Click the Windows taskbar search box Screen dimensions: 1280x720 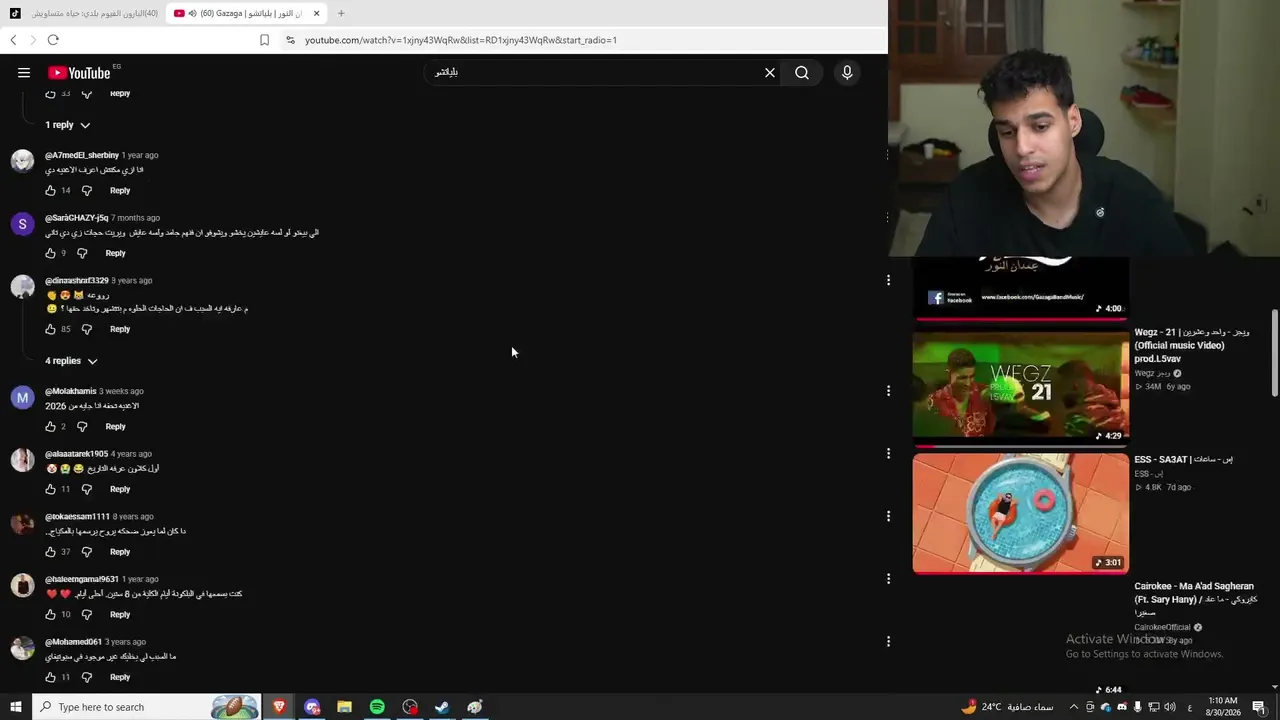click(147, 707)
